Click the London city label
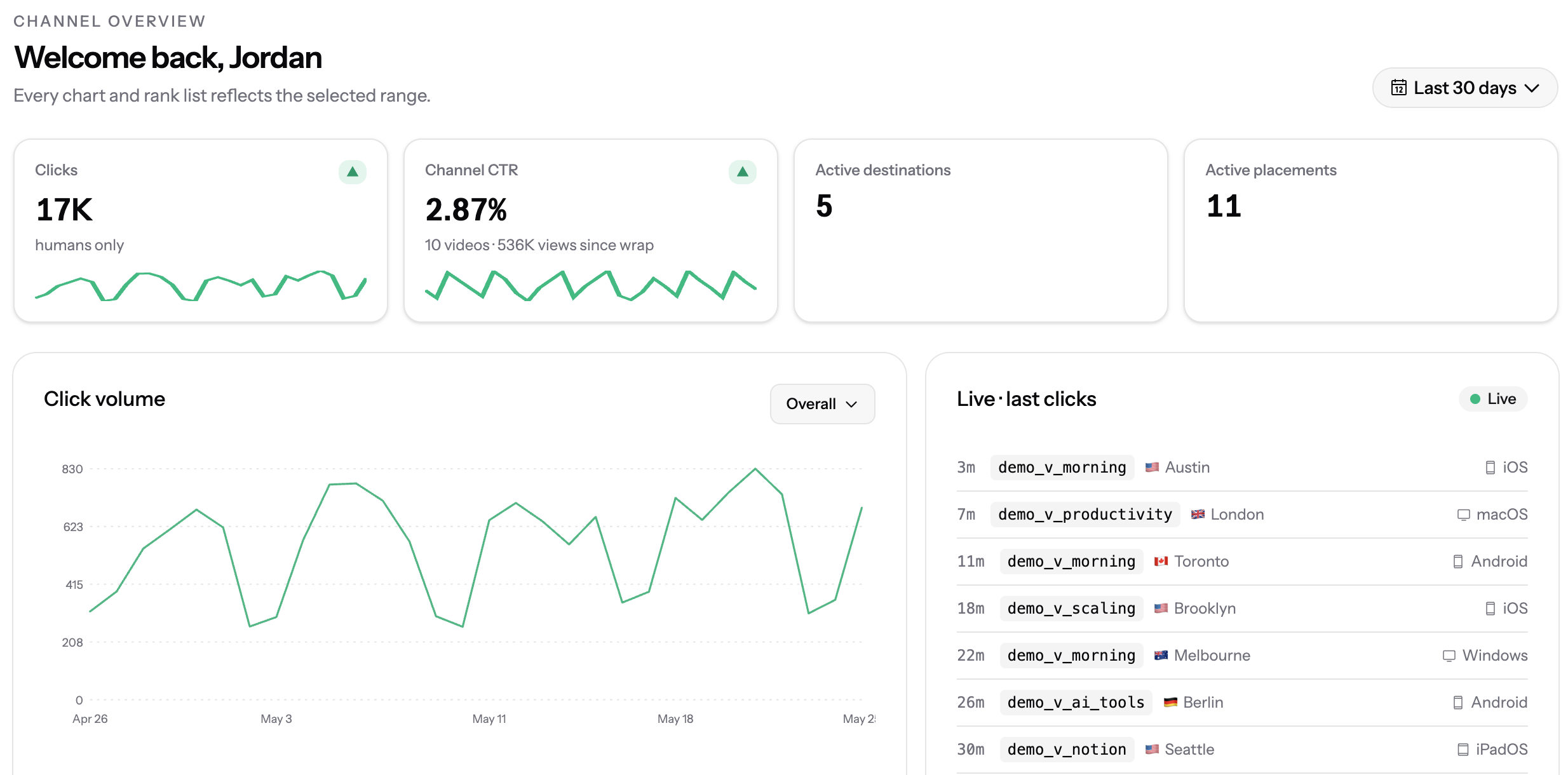Screen dimensions: 1568x775 tap(1237, 515)
